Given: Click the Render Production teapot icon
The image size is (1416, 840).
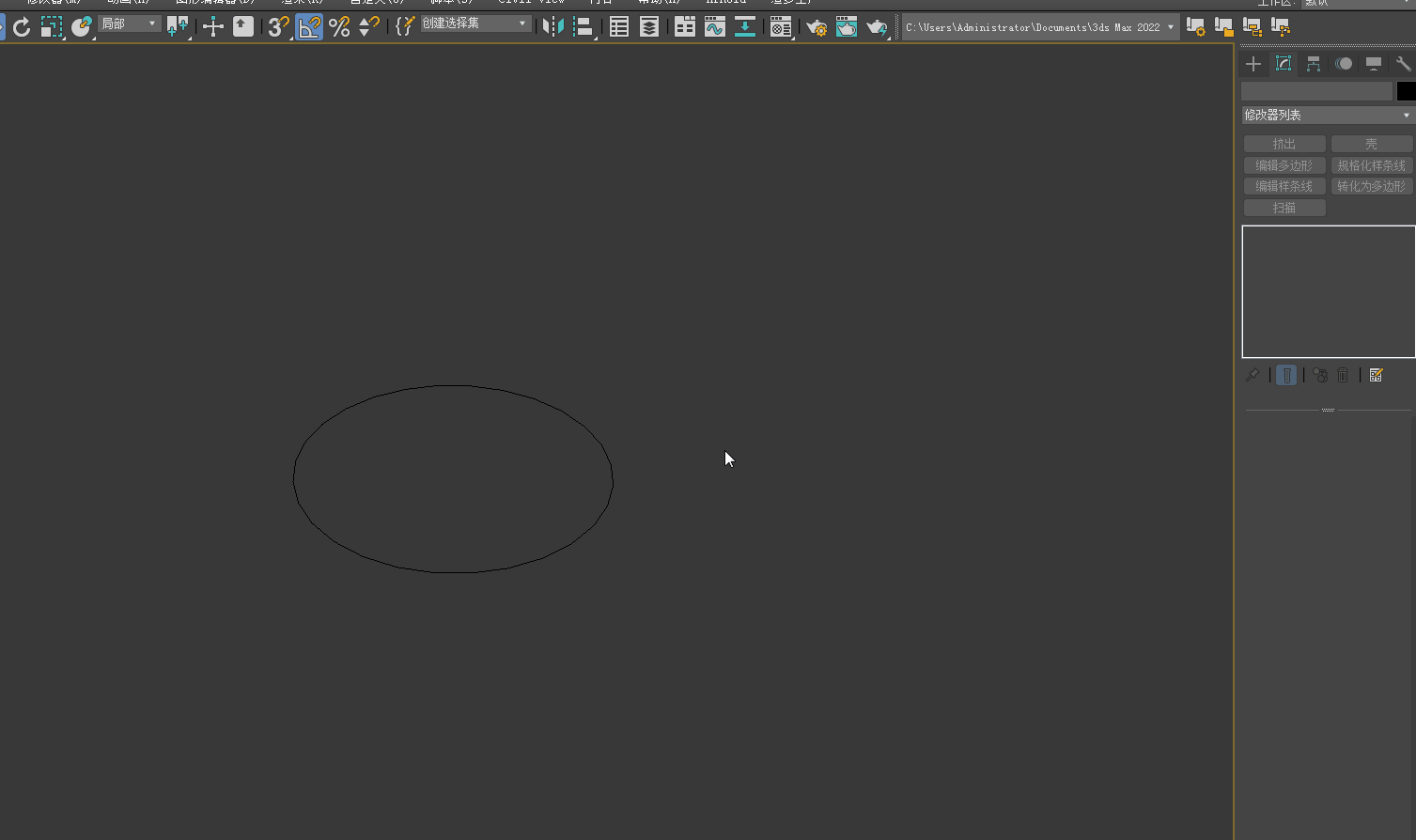Looking at the screenshot, I should click(877, 27).
